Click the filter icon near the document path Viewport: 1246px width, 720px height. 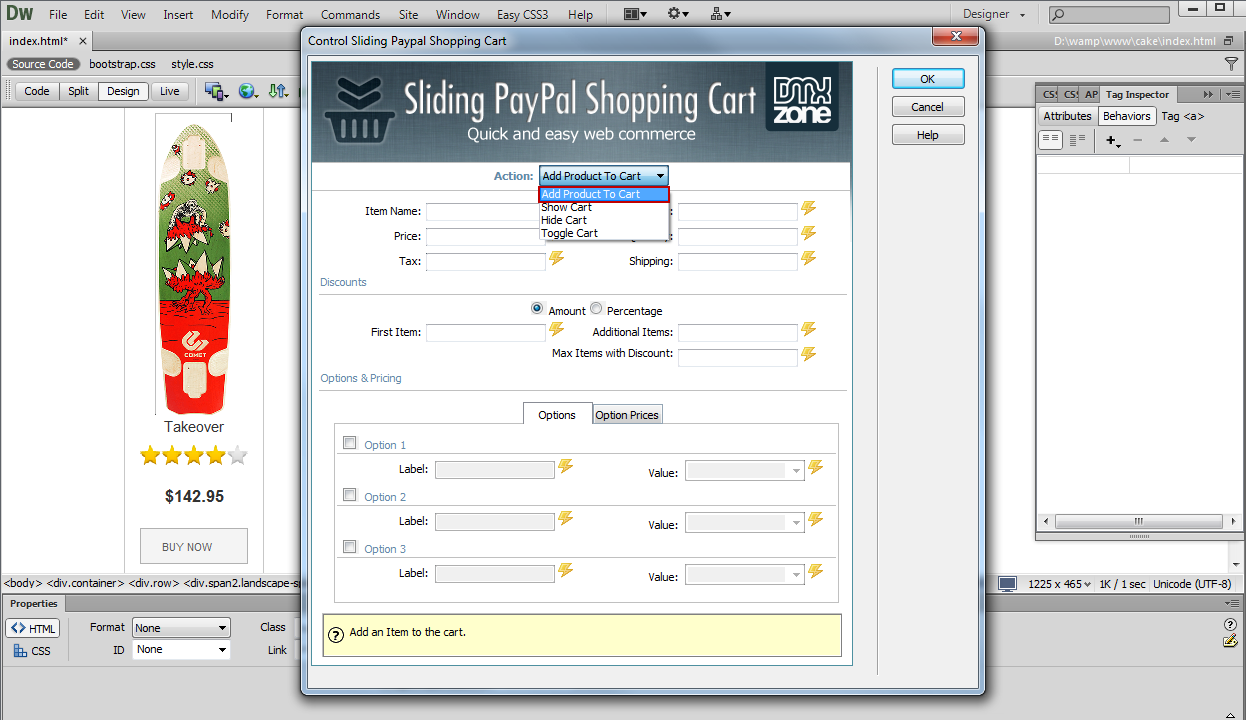pyautogui.click(x=1231, y=64)
